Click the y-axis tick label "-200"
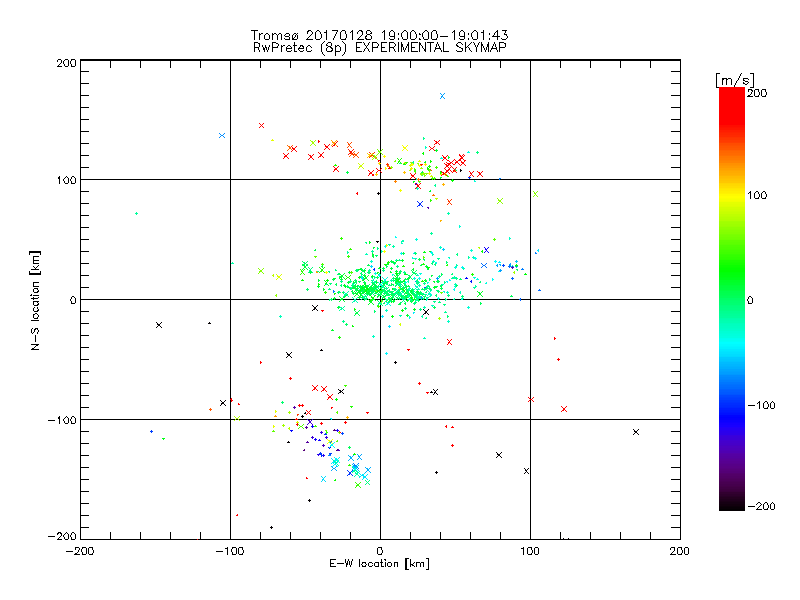This screenshot has height=600, width=800. pos(62,536)
